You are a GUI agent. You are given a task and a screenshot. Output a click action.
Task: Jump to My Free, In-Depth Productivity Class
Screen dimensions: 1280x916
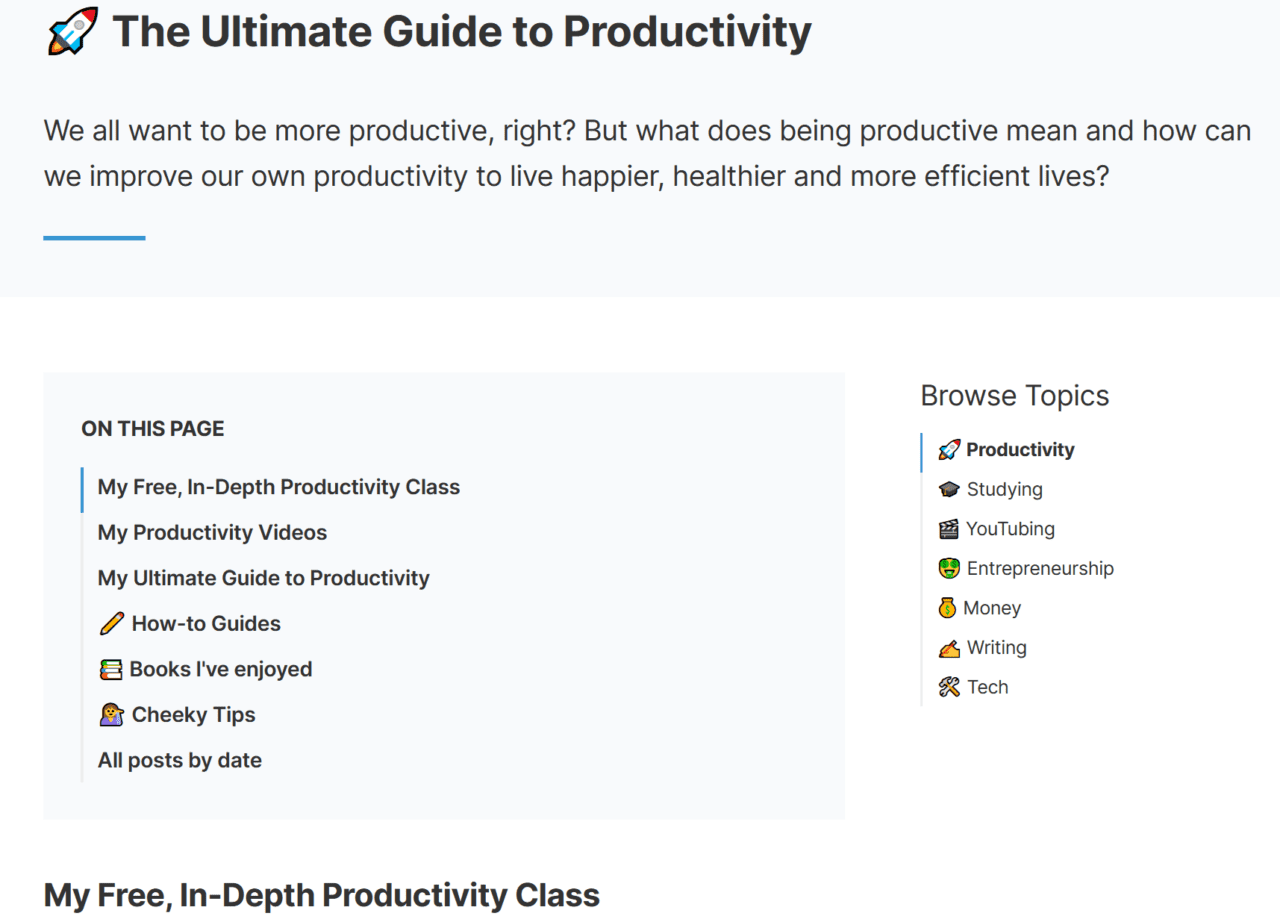click(279, 487)
